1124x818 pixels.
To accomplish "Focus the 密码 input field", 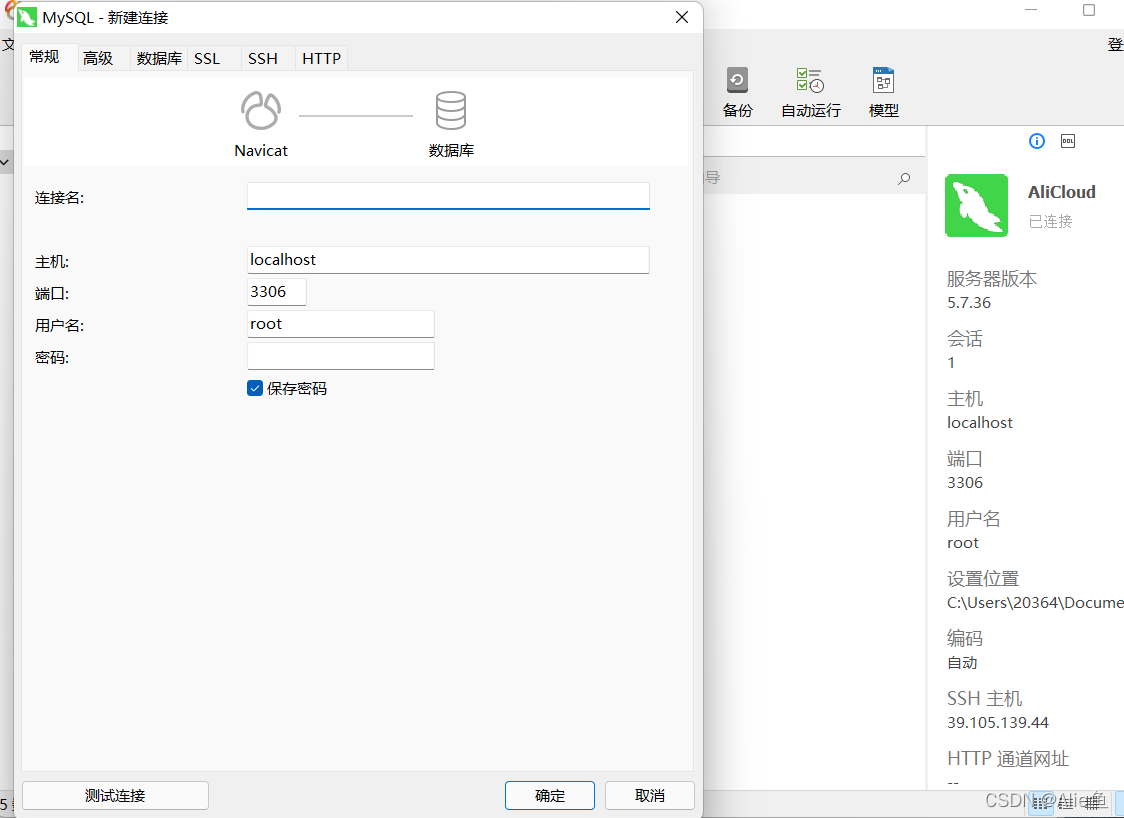I will click(x=340, y=356).
